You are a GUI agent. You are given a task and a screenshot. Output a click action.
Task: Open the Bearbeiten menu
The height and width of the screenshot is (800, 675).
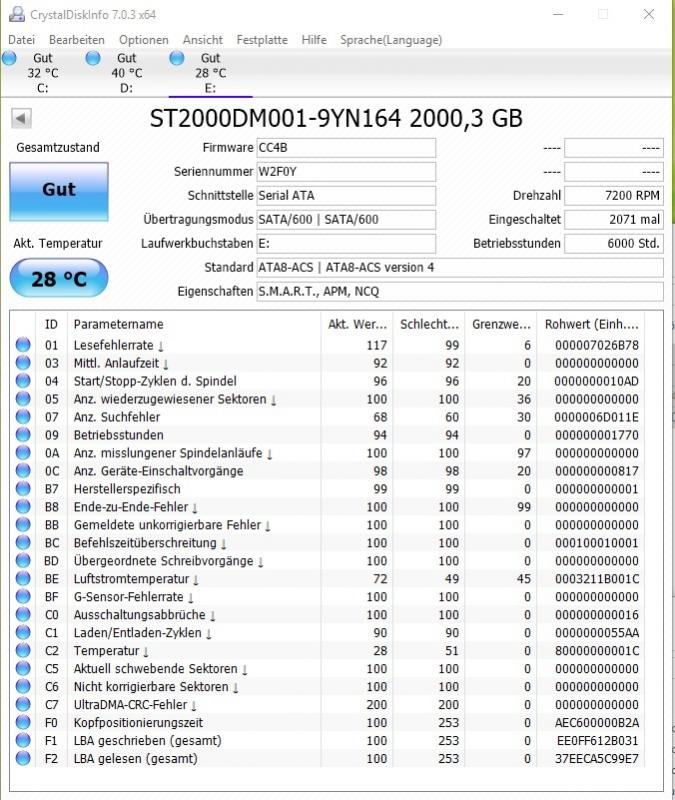pos(77,40)
